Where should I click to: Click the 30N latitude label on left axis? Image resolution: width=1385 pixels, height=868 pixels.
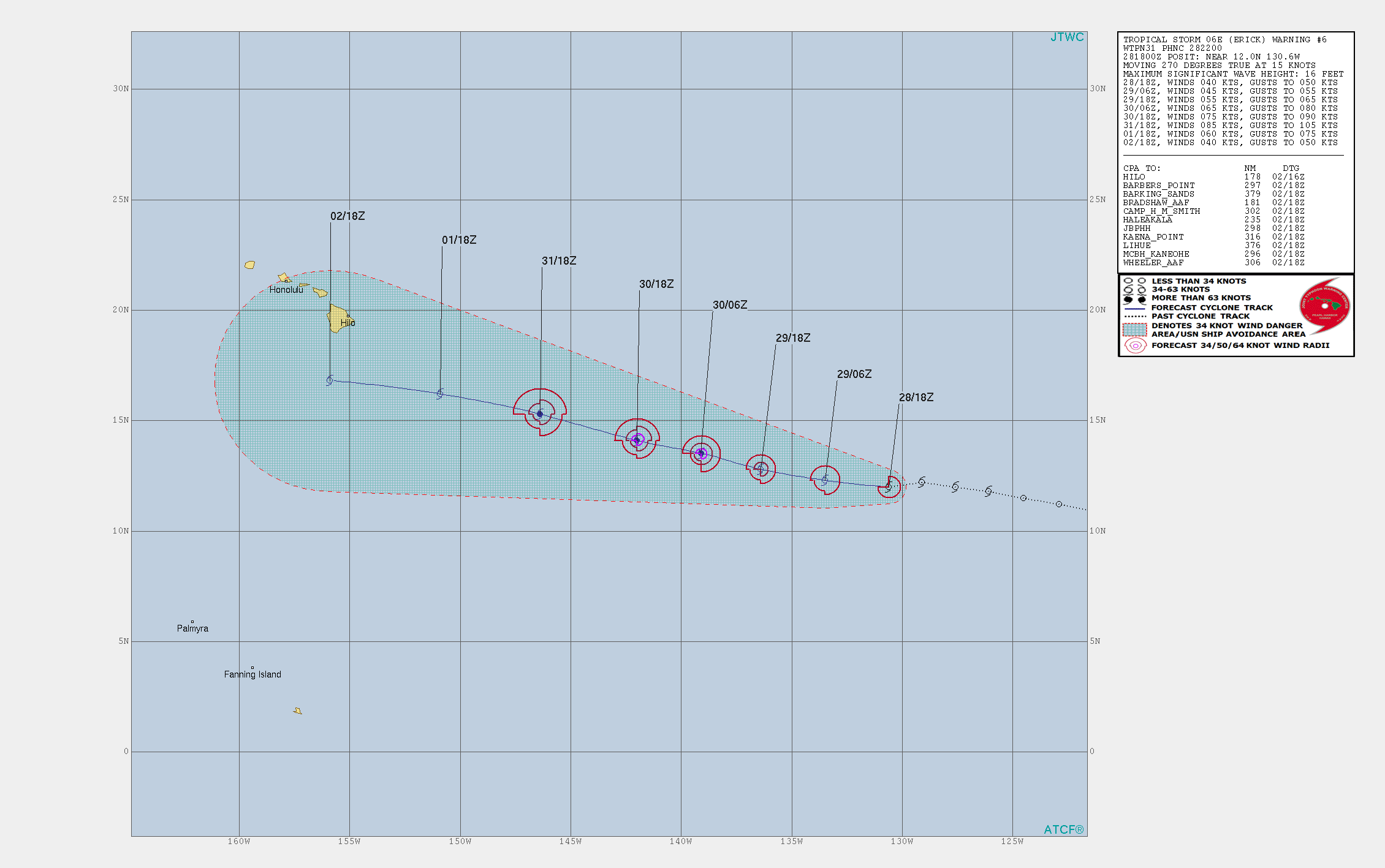tap(121, 89)
